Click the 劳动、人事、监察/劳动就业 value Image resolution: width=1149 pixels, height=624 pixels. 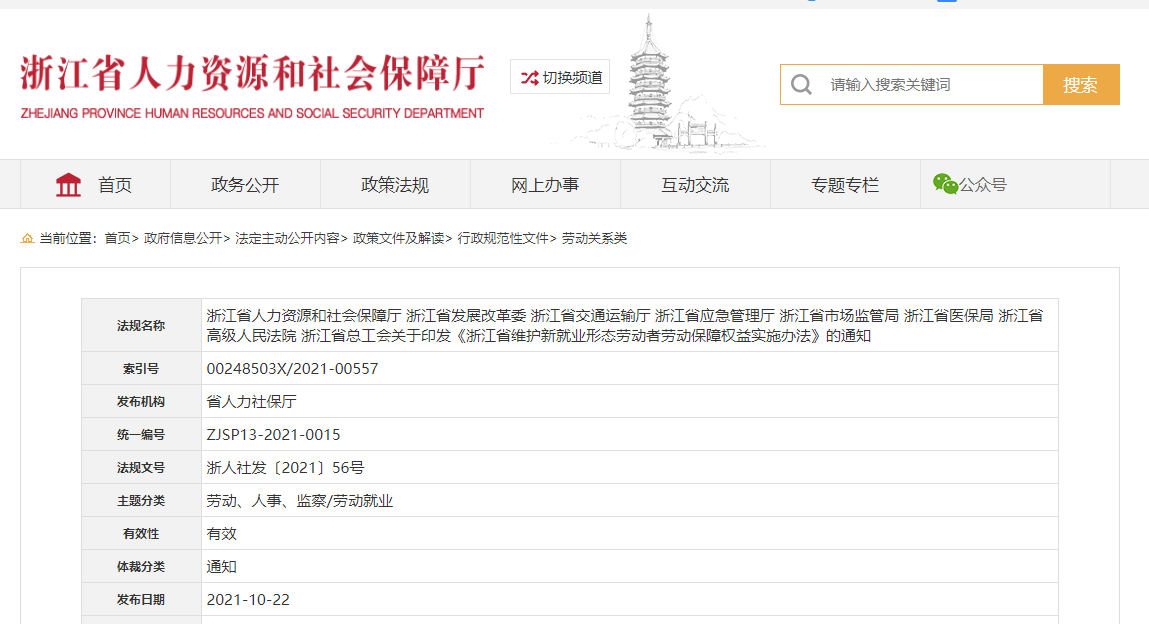coord(300,500)
